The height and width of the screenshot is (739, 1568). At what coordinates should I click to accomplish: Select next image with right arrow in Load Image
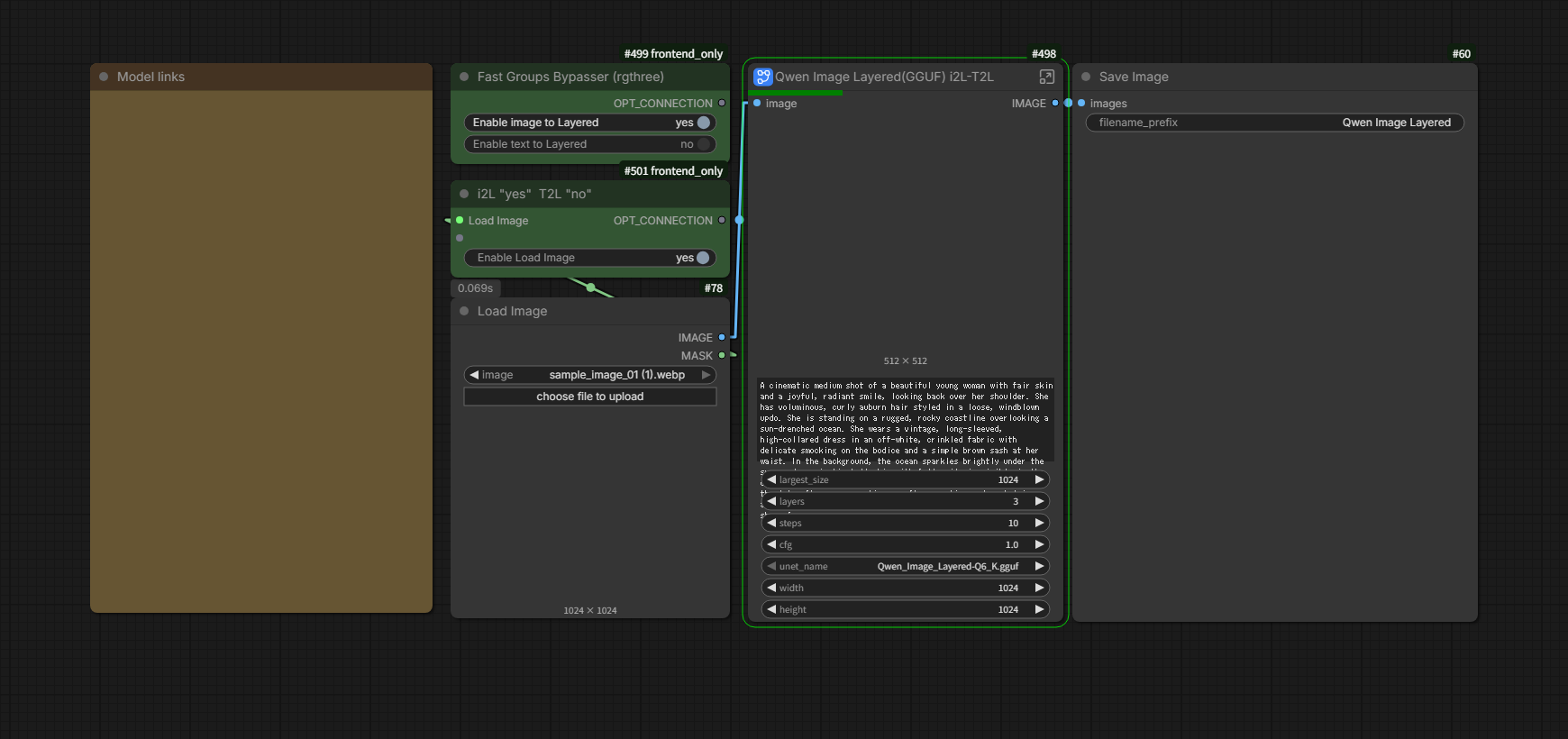point(706,375)
